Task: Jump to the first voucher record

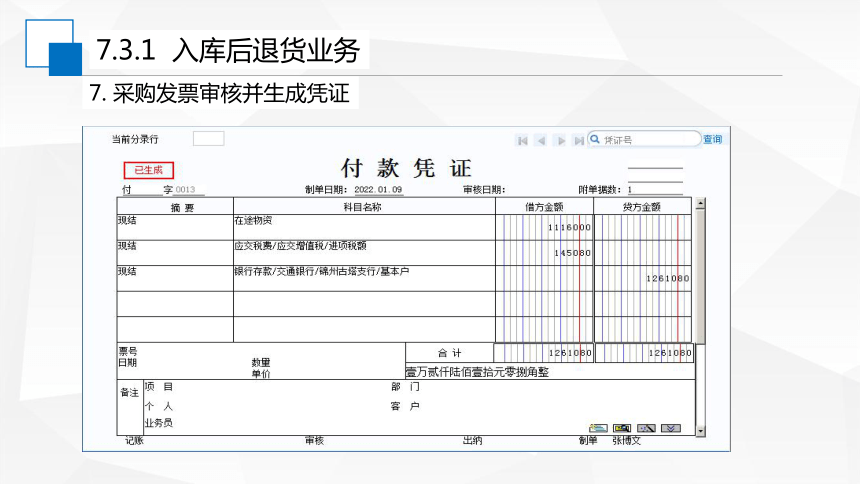Action: click(x=522, y=140)
